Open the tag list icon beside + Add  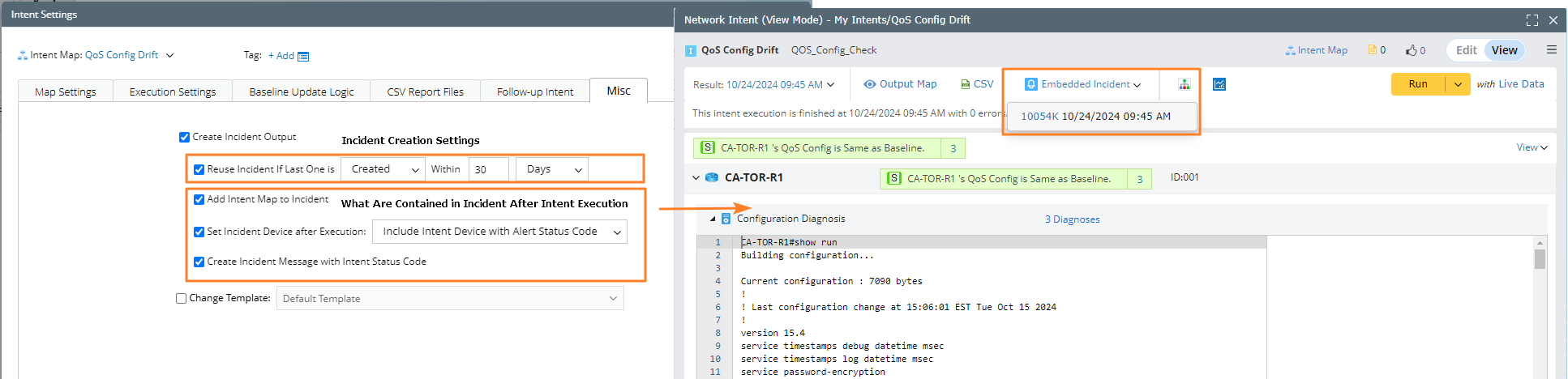303,56
